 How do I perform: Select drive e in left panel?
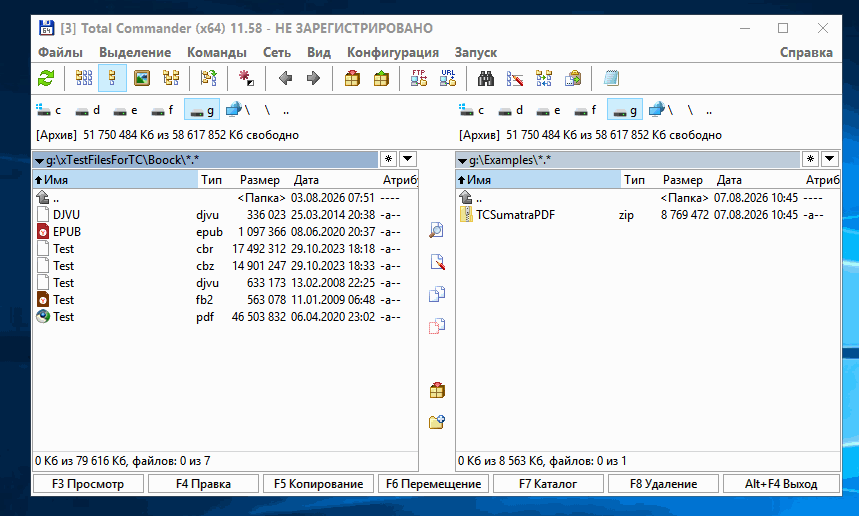tap(125, 110)
